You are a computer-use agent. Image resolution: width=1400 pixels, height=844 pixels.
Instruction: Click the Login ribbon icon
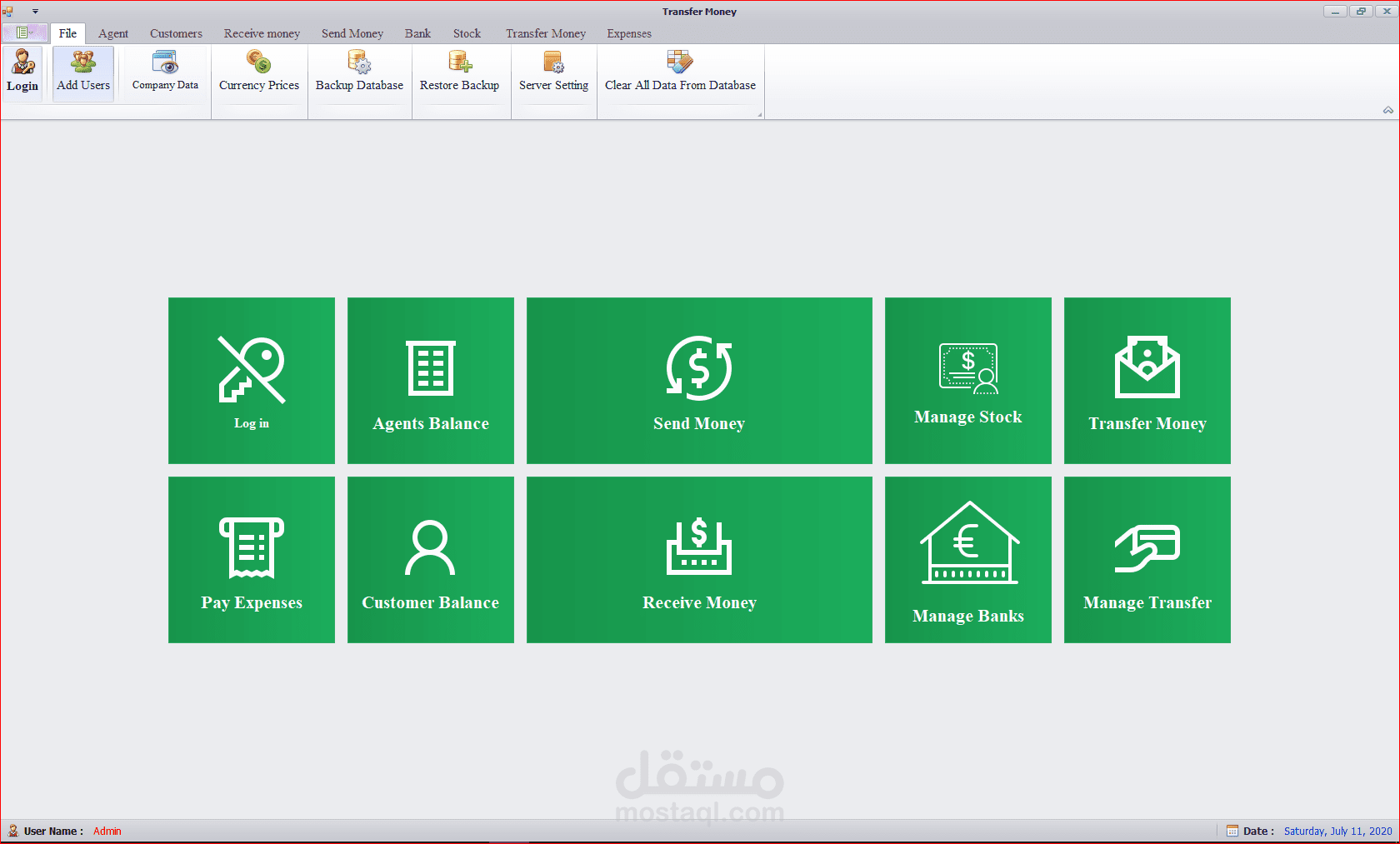tap(22, 72)
